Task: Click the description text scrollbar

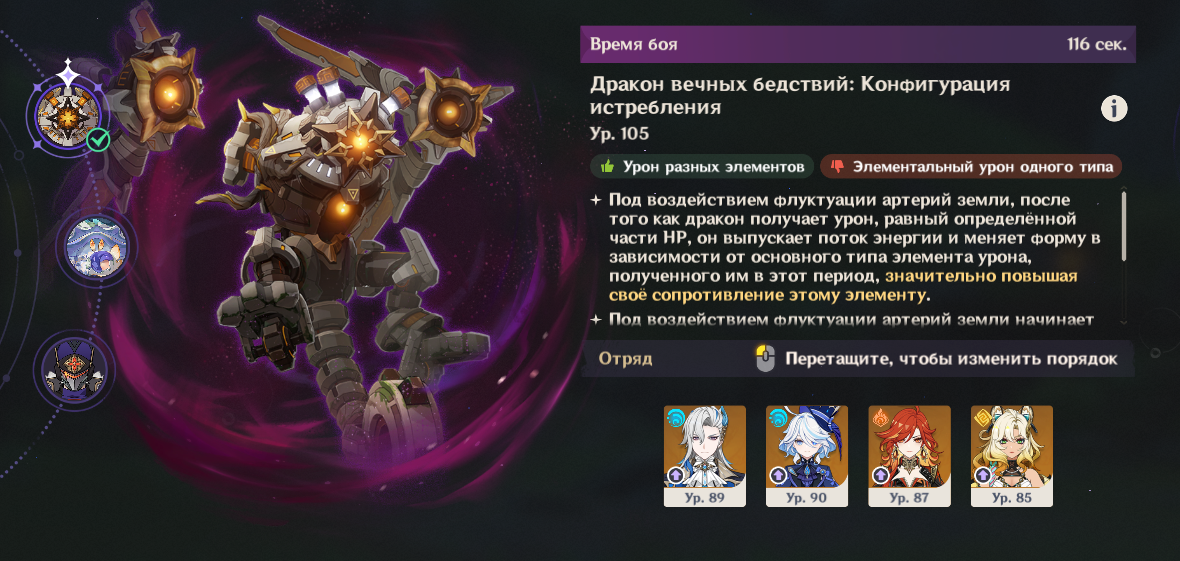Action: pos(1124,226)
